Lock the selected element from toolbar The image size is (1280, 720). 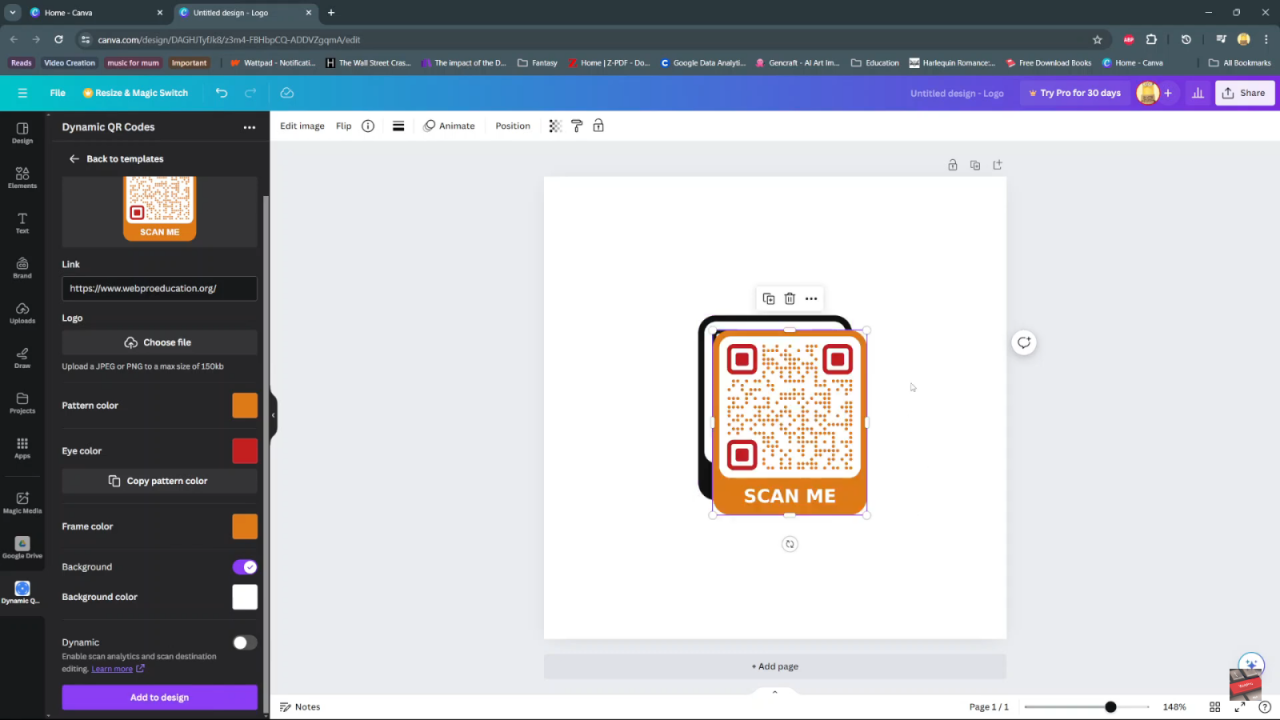click(x=598, y=126)
